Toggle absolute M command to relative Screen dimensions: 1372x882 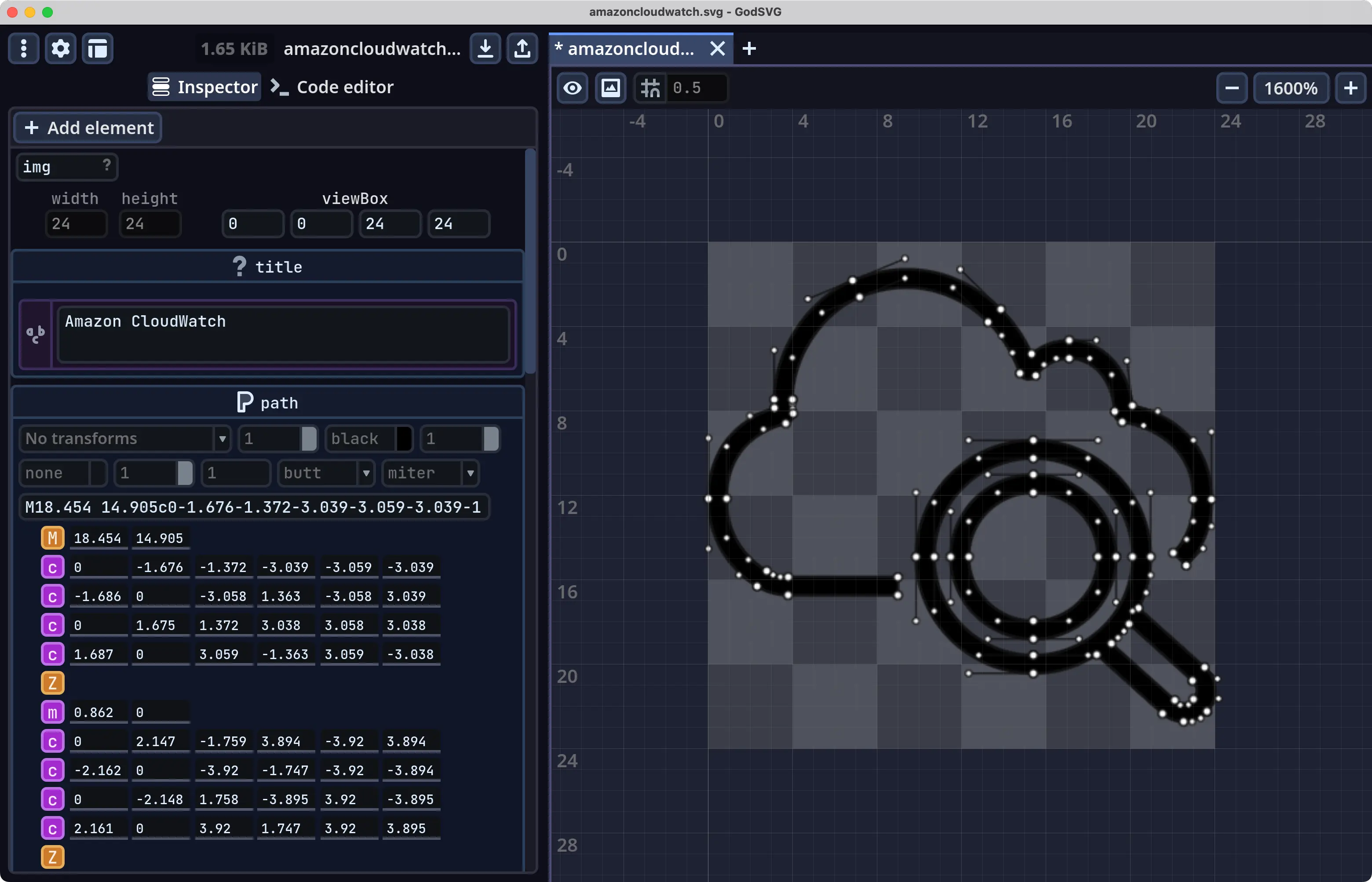pos(52,538)
